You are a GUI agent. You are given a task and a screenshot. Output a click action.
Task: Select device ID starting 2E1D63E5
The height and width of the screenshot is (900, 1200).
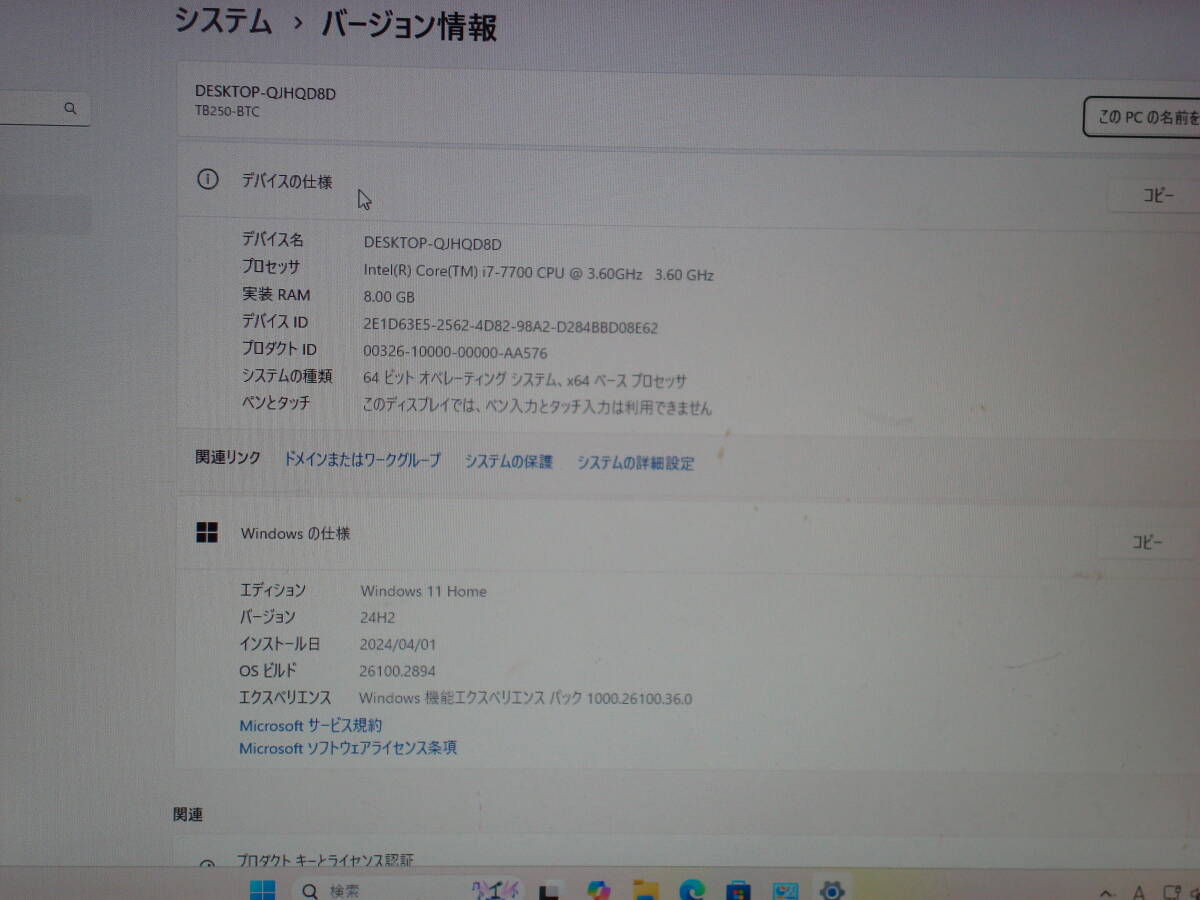click(510, 327)
